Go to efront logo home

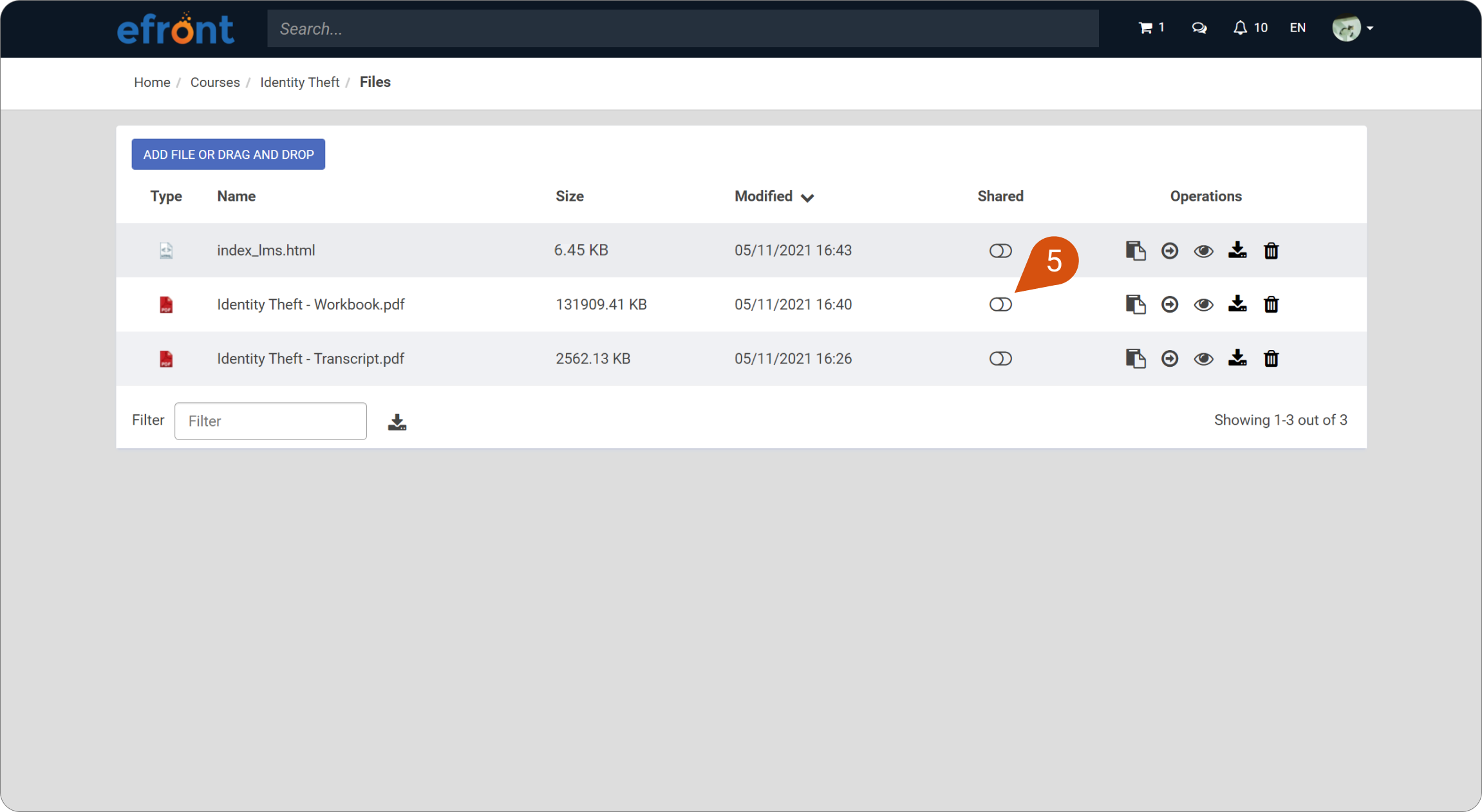coord(175,28)
